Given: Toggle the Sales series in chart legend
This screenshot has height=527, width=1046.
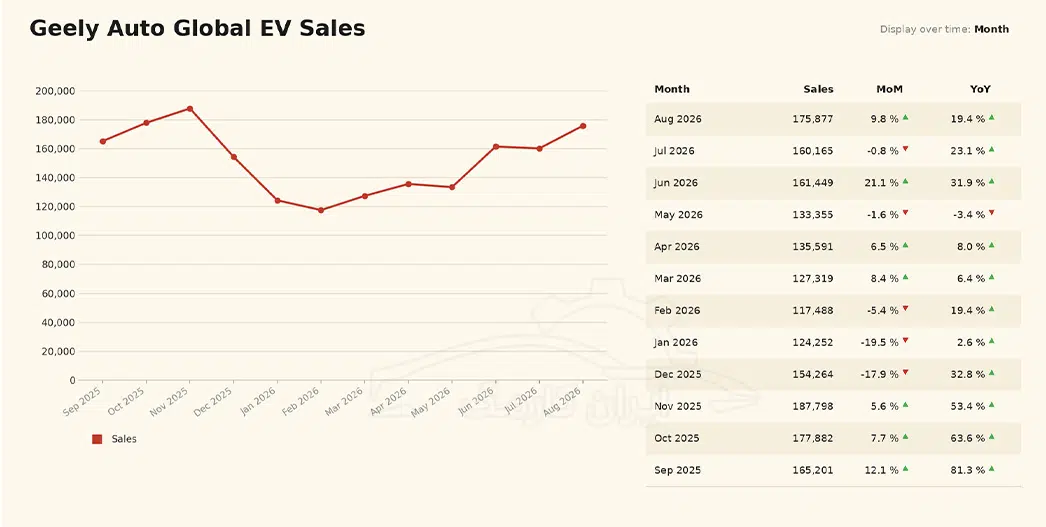Looking at the screenshot, I should 114,439.
